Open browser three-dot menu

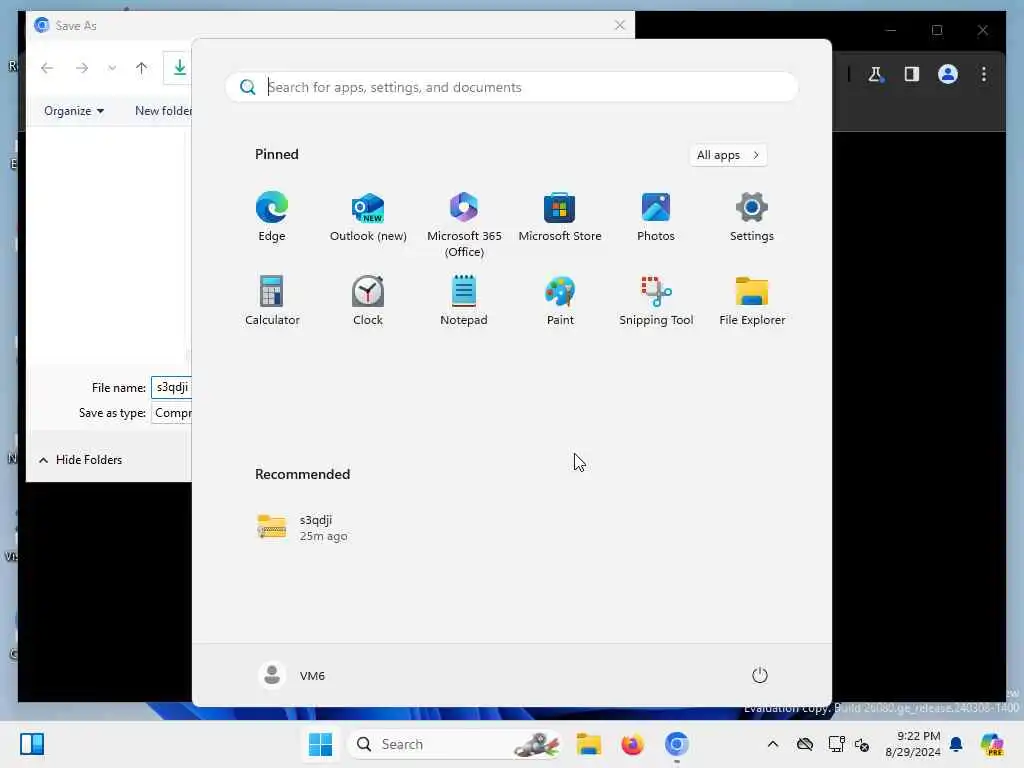pyautogui.click(x=984, y=74)
